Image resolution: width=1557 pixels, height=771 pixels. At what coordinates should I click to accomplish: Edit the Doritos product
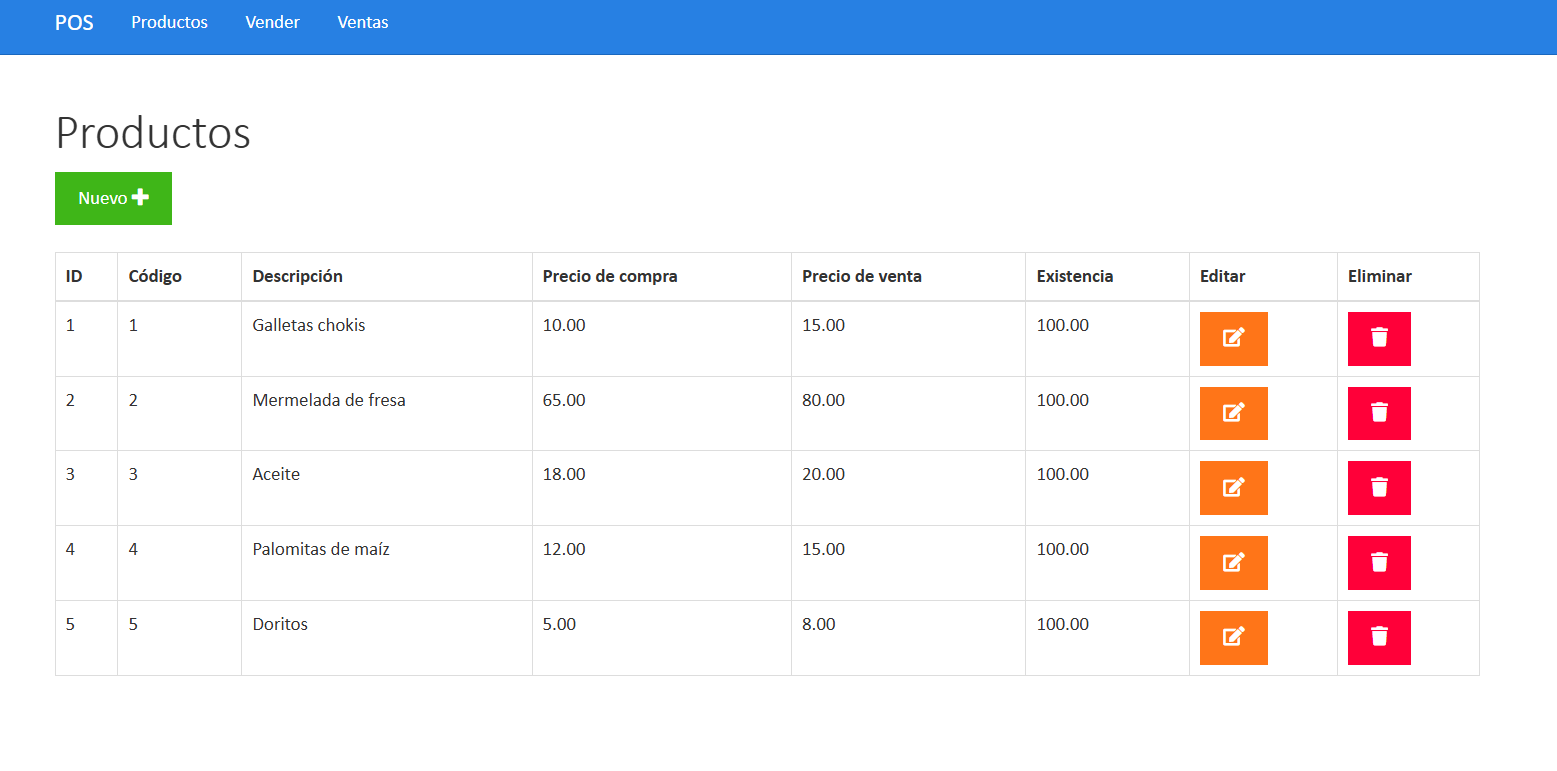1233,638
